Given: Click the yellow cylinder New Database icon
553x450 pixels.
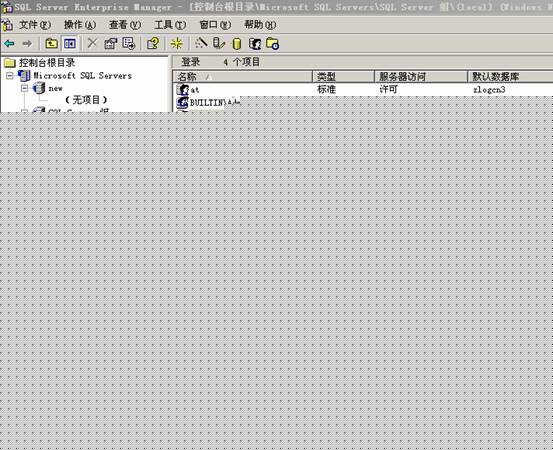Looking at the screenshot, I should point(237,44).
